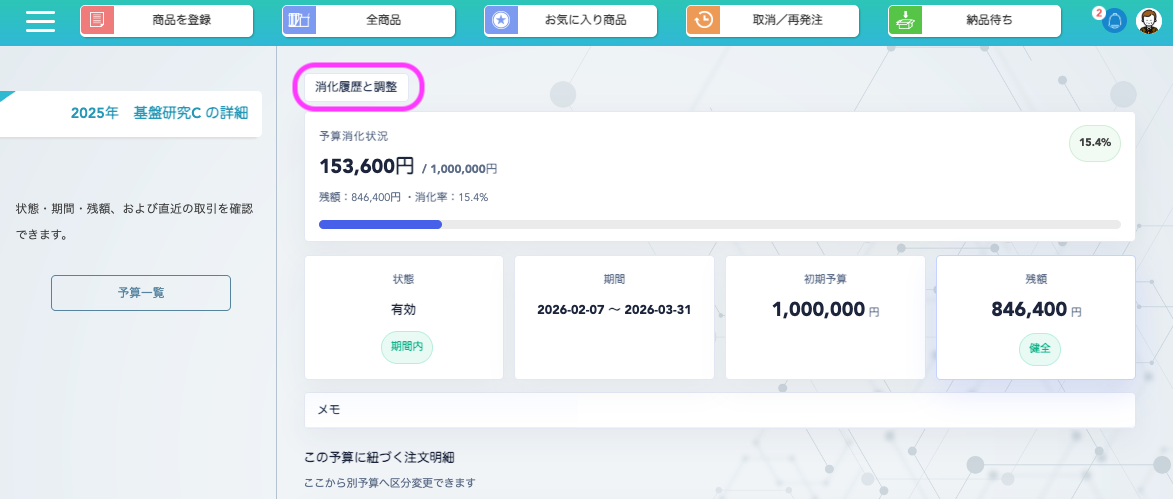Screen dimensions: 1173x499
Task: Click the green awaiting delivery icon
Action: click(x=905, y=21)
